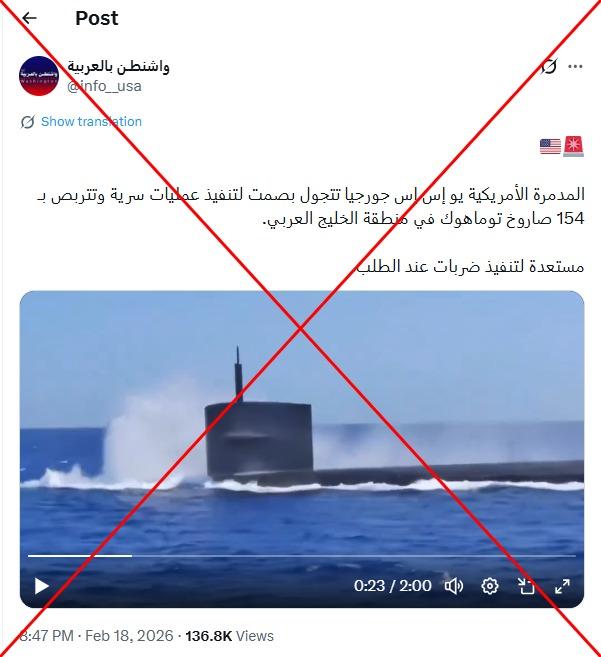Mute the video with the speaker icon
The image size is (601, 657).
click(x=453, y=586)
